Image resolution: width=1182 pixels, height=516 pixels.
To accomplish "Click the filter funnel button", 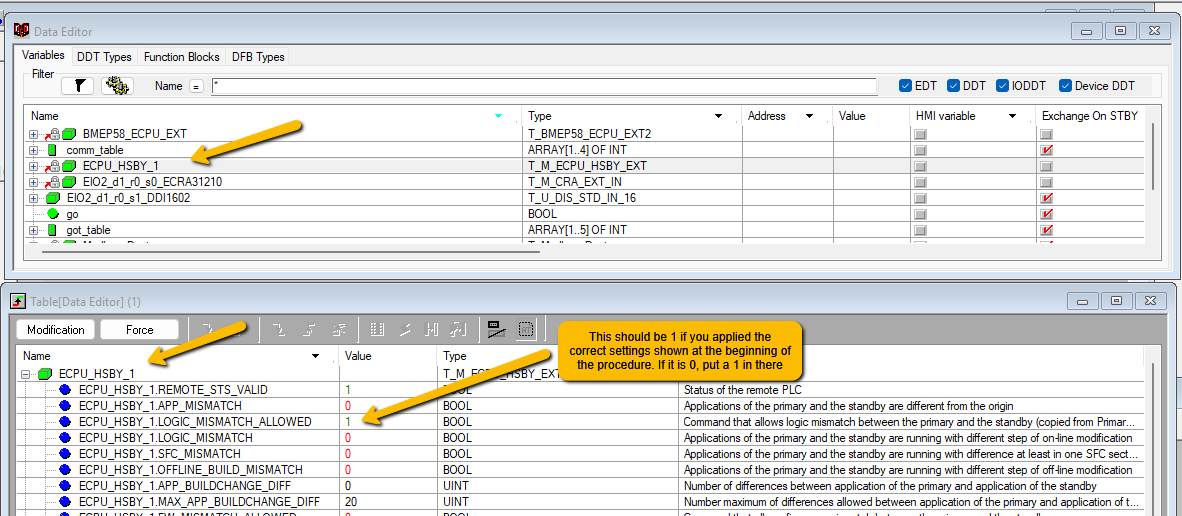I will click(x=78, y=86).
